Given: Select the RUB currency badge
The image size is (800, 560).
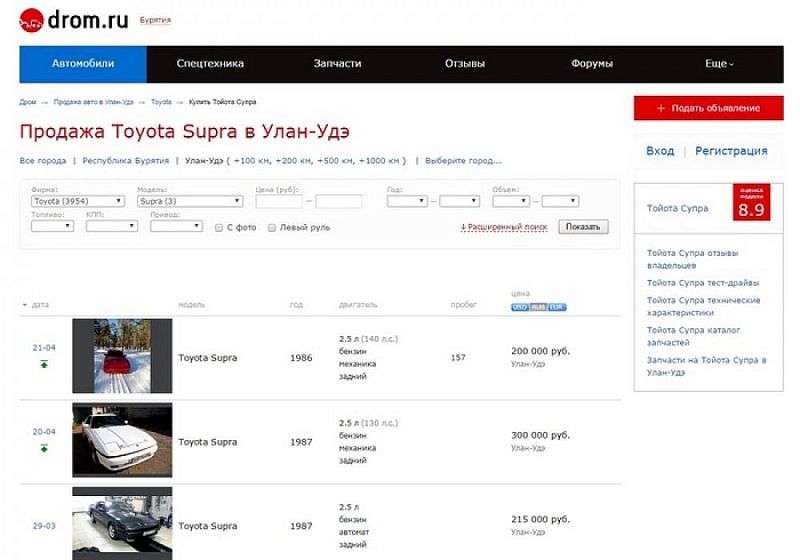Looking at the screenshot, I should click(x=538, y=307).
